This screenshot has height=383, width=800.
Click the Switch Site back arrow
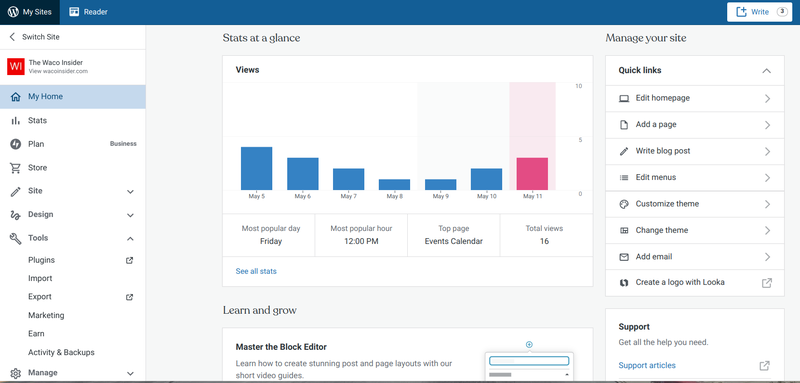(12, 37)
